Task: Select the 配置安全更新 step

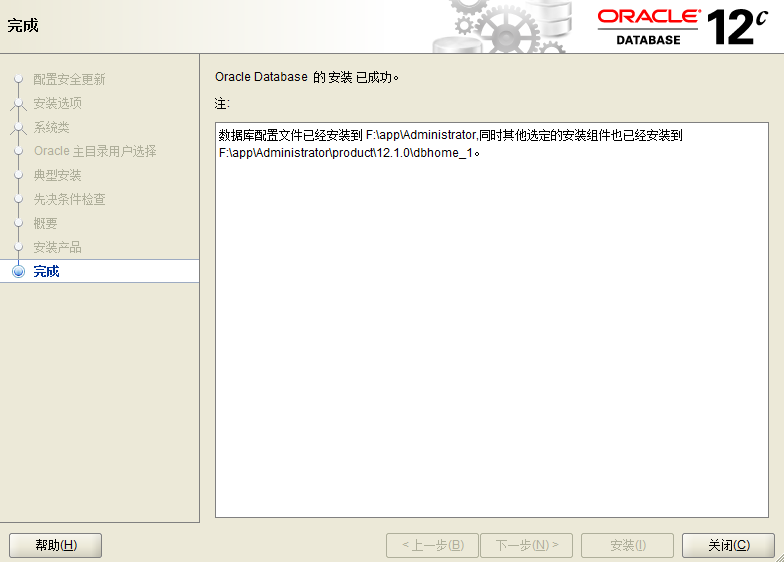Action: 69,79
